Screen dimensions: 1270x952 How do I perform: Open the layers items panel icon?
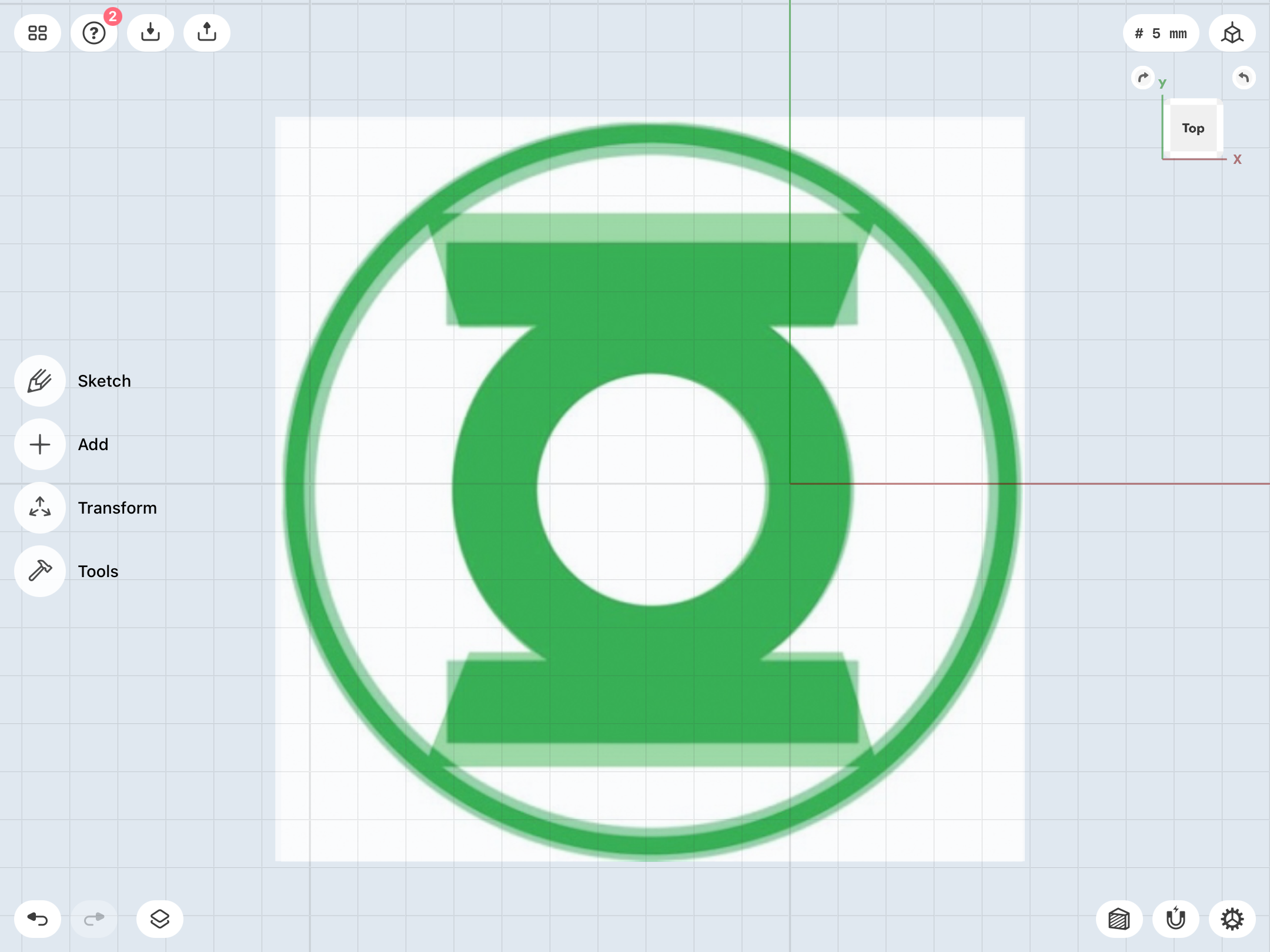(160, 919)
